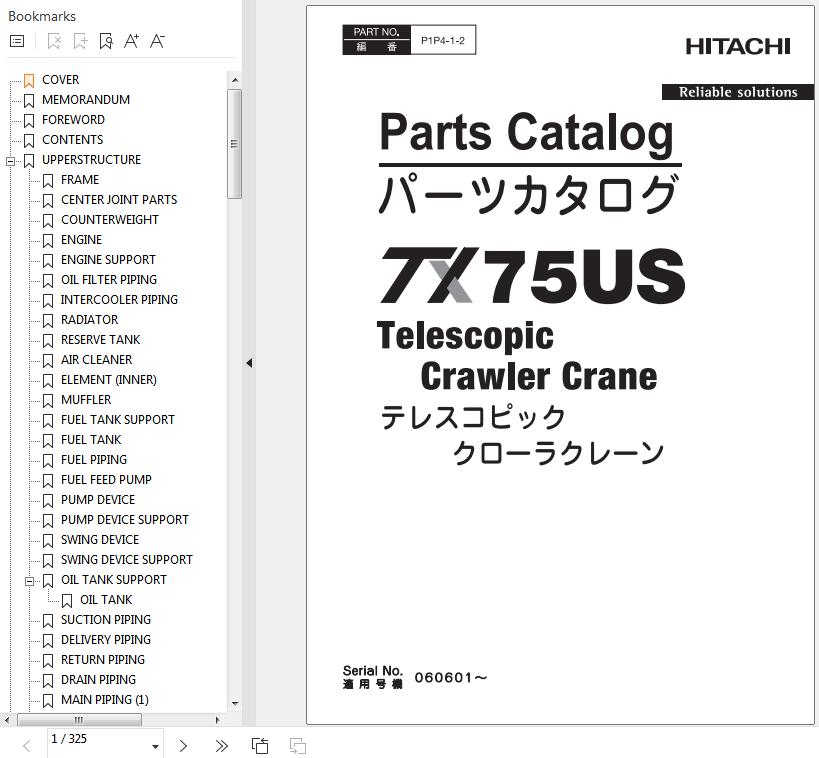Open the COVER bookmark
819x758 pixels.
tap(61, 80)
